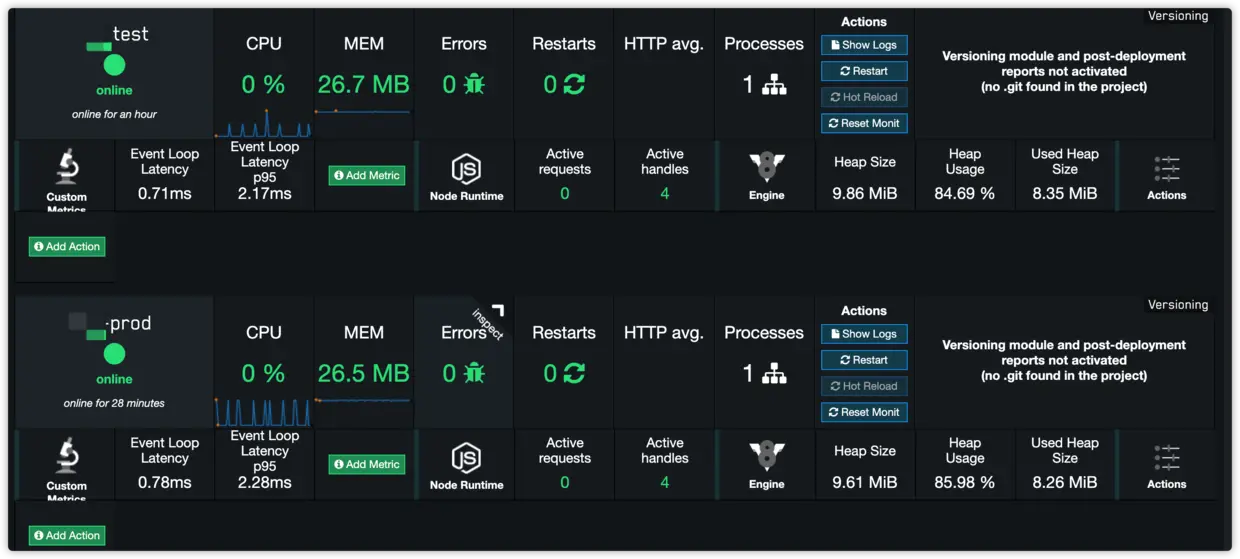Click the Processes cluster icon for test
This screenshot has width=1240, height=559.
tap(774, 86)
